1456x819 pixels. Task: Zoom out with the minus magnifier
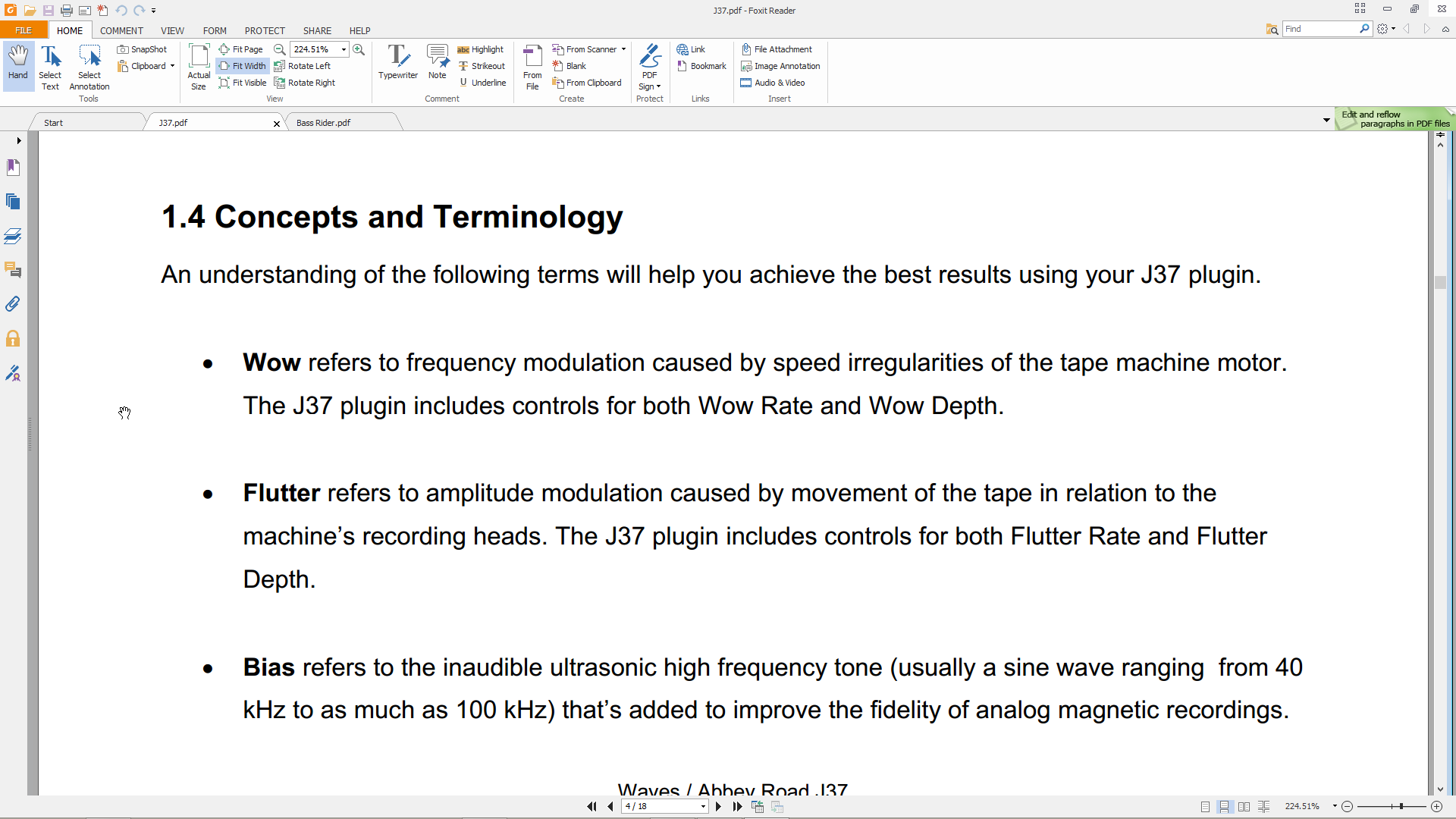tap(279, 49)
